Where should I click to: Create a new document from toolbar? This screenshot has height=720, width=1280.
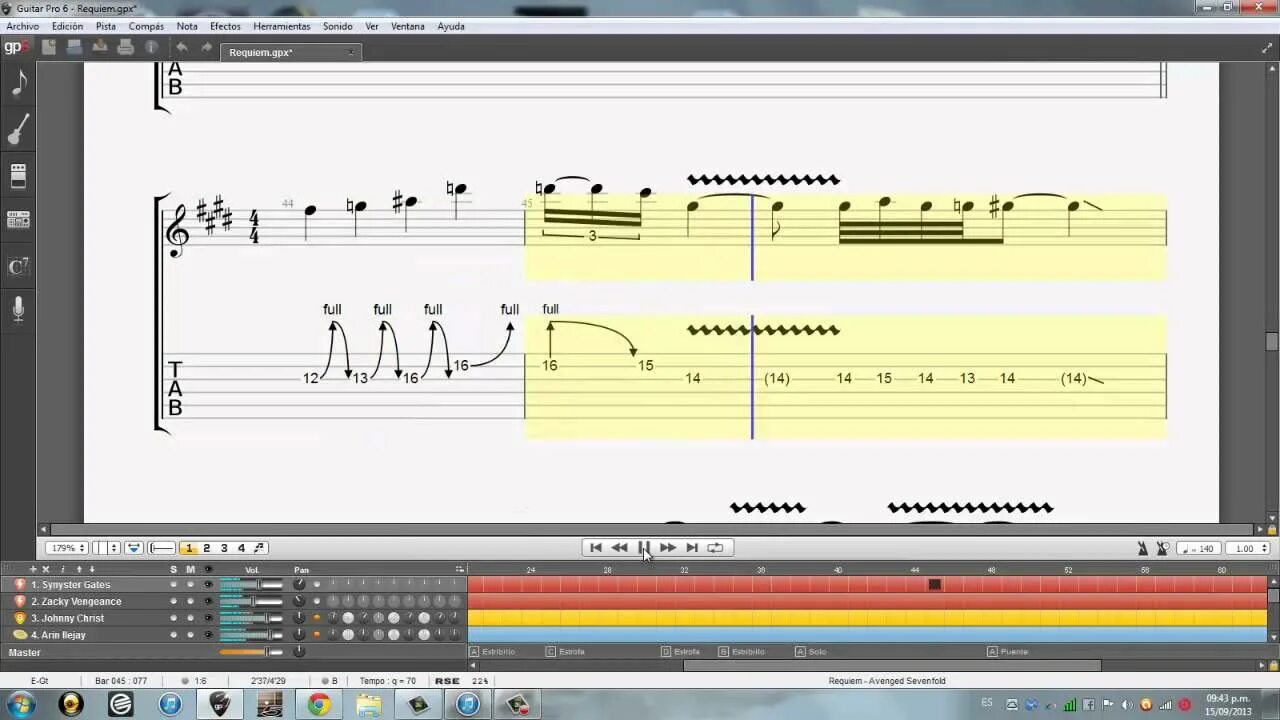[48, 47]
